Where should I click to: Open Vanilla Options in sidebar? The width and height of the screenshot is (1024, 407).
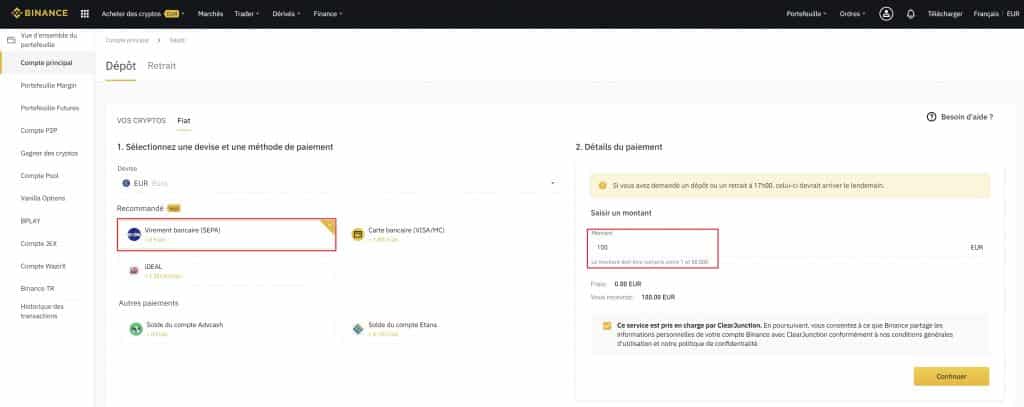point(42,198)
